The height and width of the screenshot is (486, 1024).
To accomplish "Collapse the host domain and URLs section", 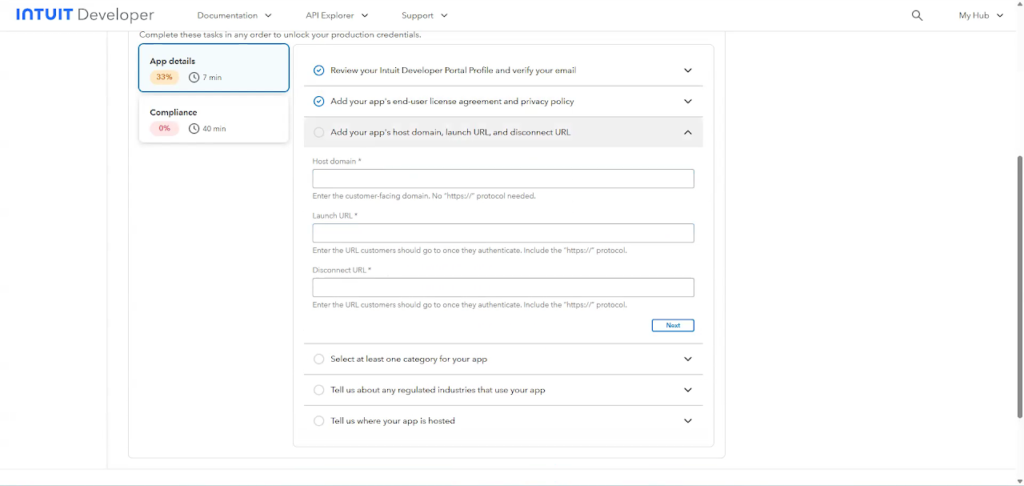I will pos(688,132).
